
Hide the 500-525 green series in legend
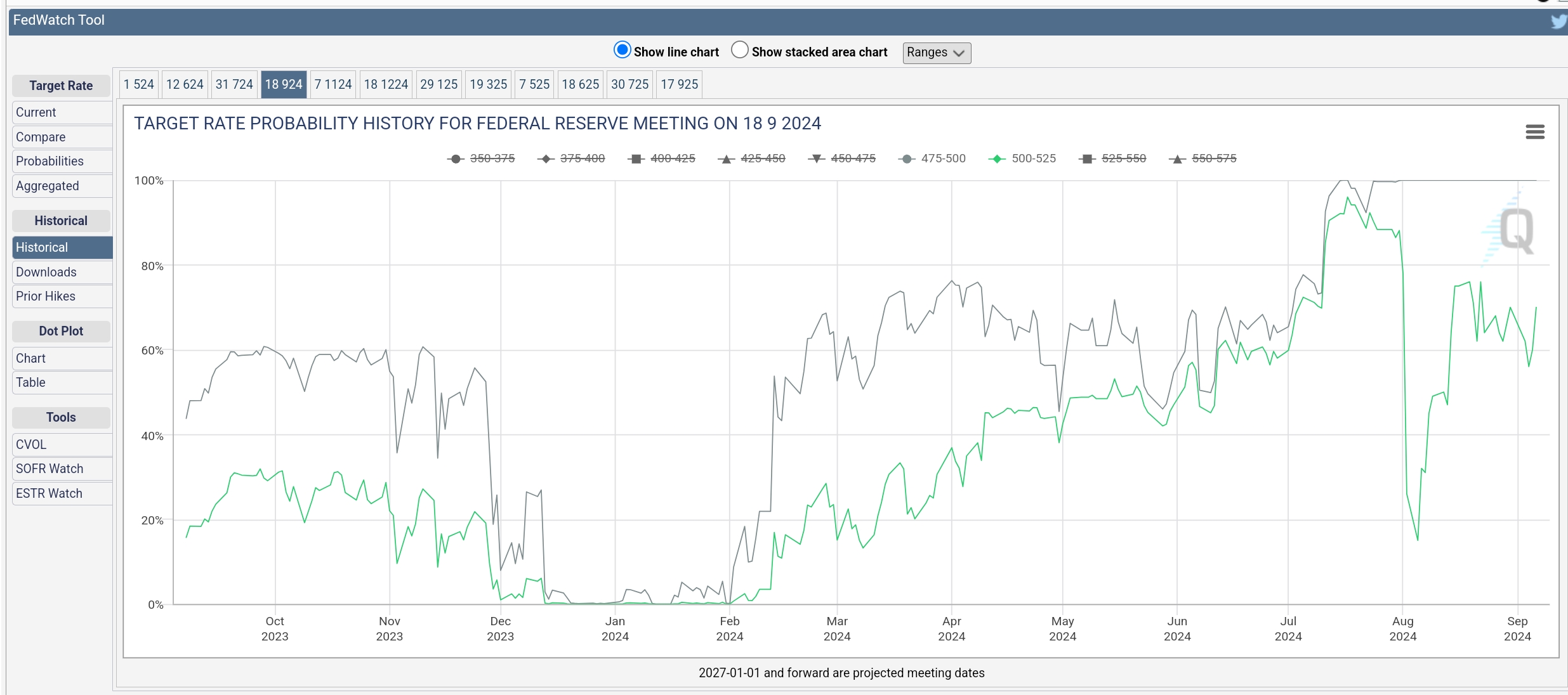coord(1022,159)
